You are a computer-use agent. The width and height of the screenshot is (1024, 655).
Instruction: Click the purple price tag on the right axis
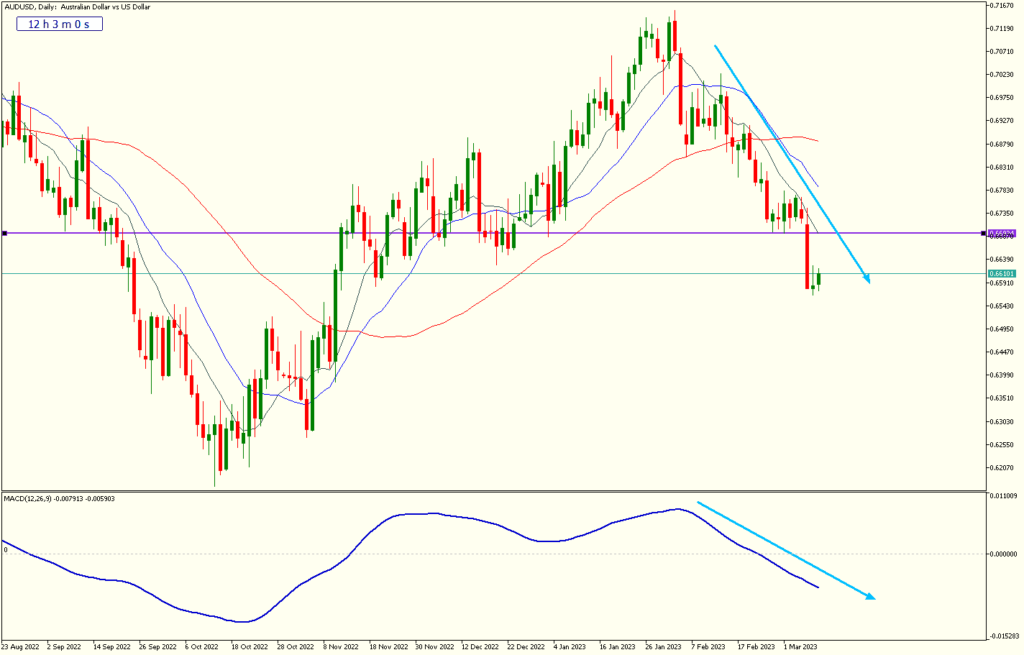pos(1001,233)
